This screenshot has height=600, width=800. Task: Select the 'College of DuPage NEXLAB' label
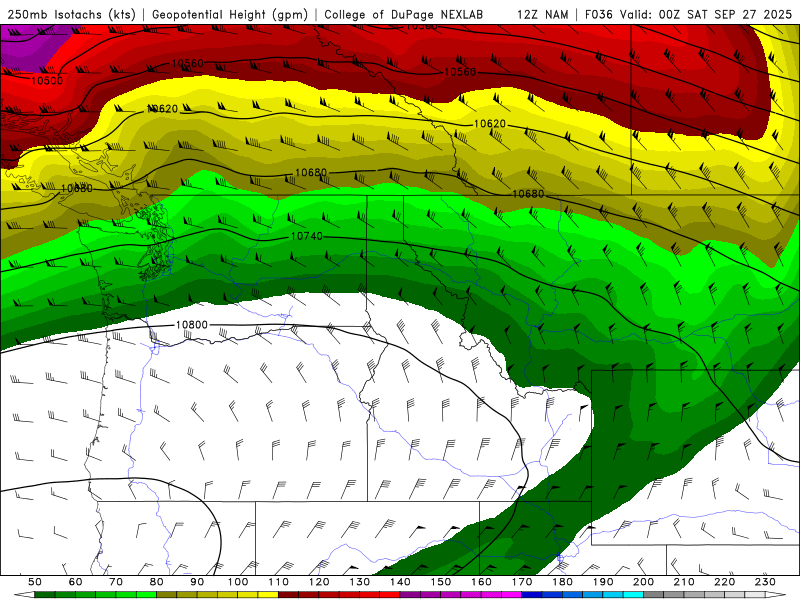point(404,14)
